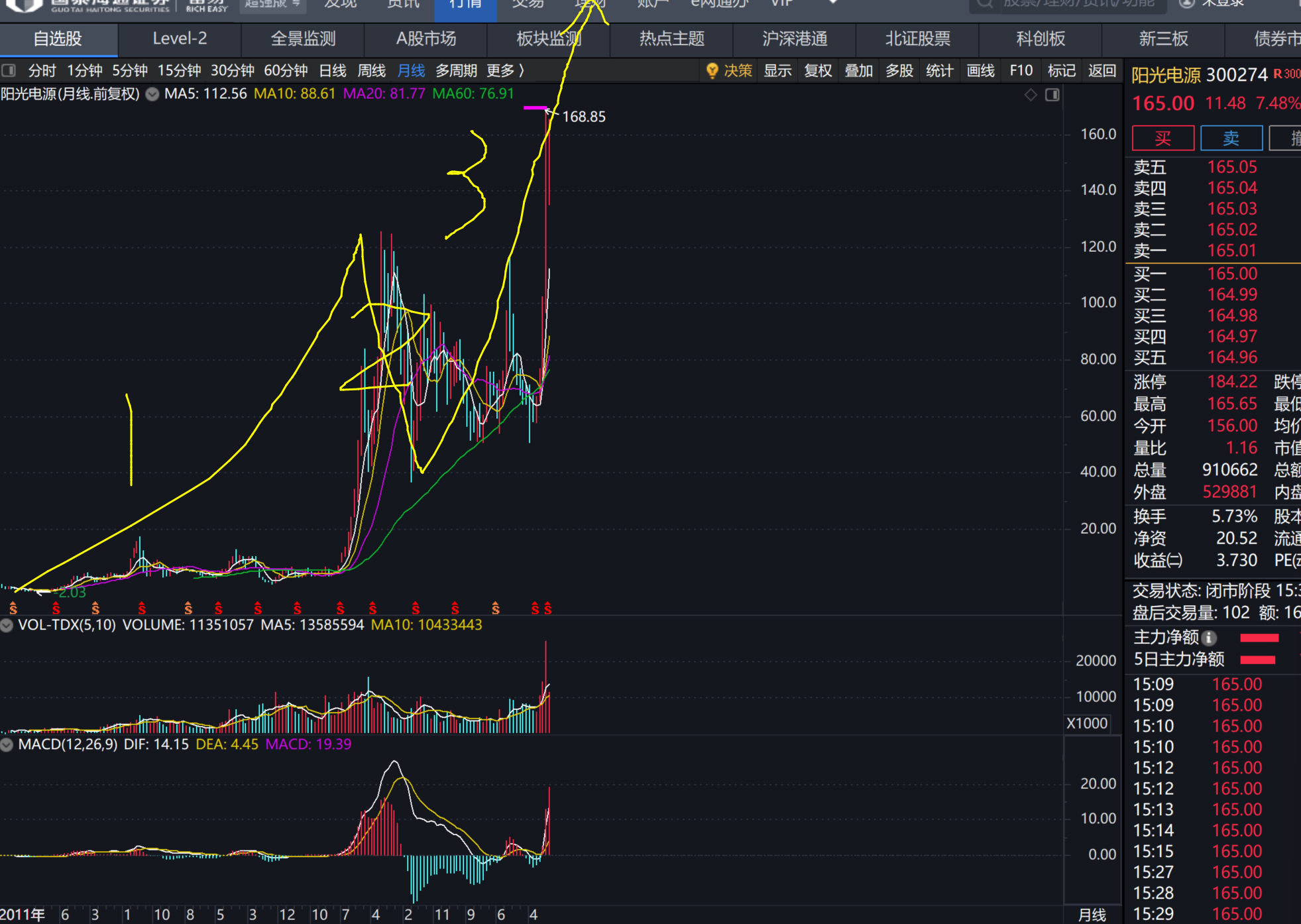This screenshot has width=1301, height=924.
Task: Click the info icon beside 主力净额
Action: [1210, 638]
